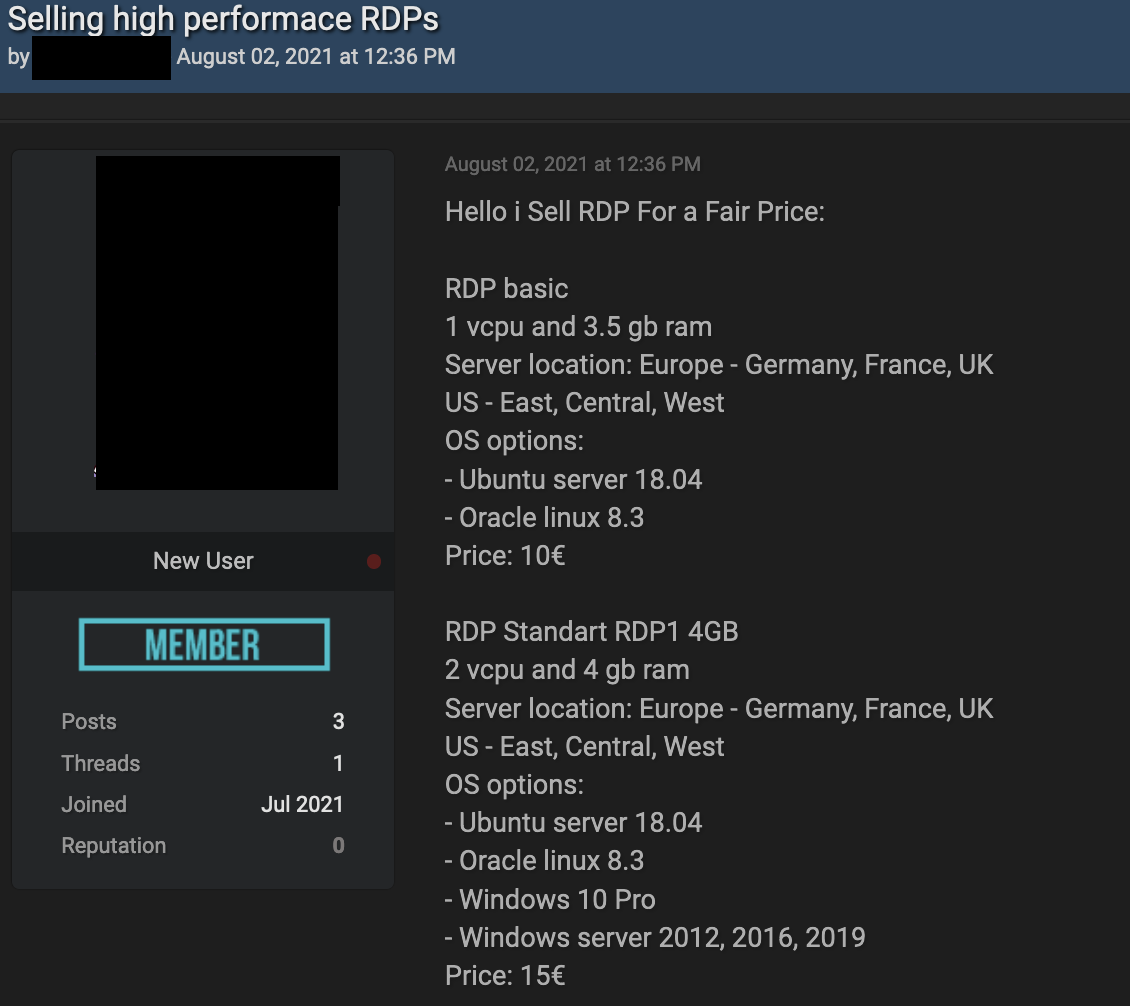Image resolution: width=1130 pixels, height=1006 pixels.
Task: Click the 'Reputation' label in user stats
Action: [x=114, y=846]
